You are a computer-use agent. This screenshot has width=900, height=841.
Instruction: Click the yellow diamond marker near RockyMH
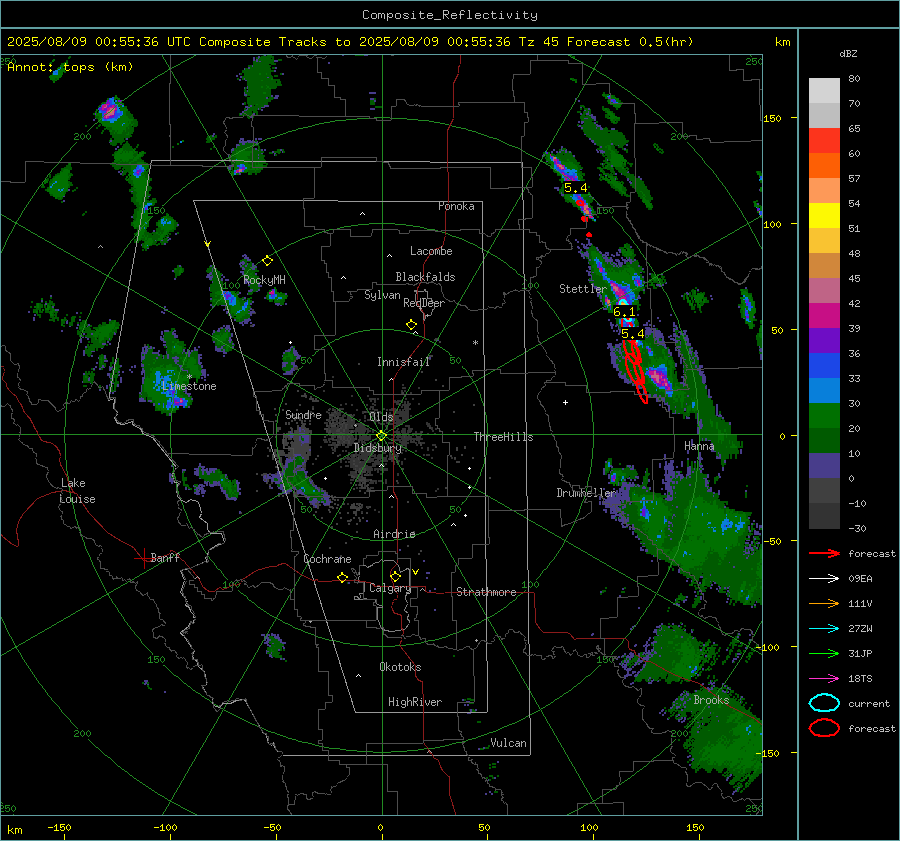click(267, 261)
